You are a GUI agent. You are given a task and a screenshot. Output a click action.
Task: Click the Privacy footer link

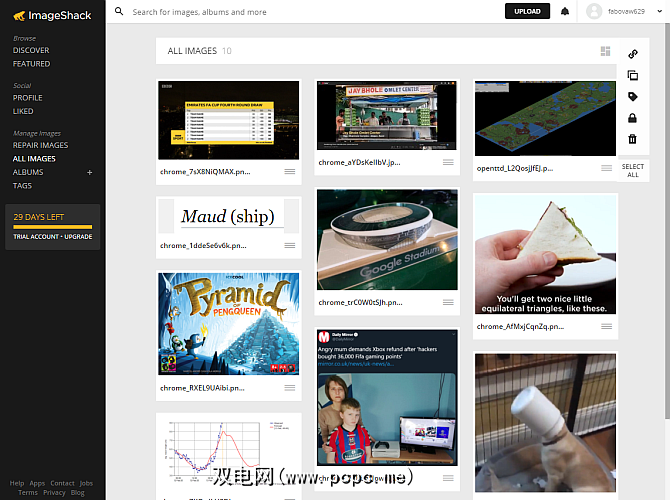click(x=54, y=493)
